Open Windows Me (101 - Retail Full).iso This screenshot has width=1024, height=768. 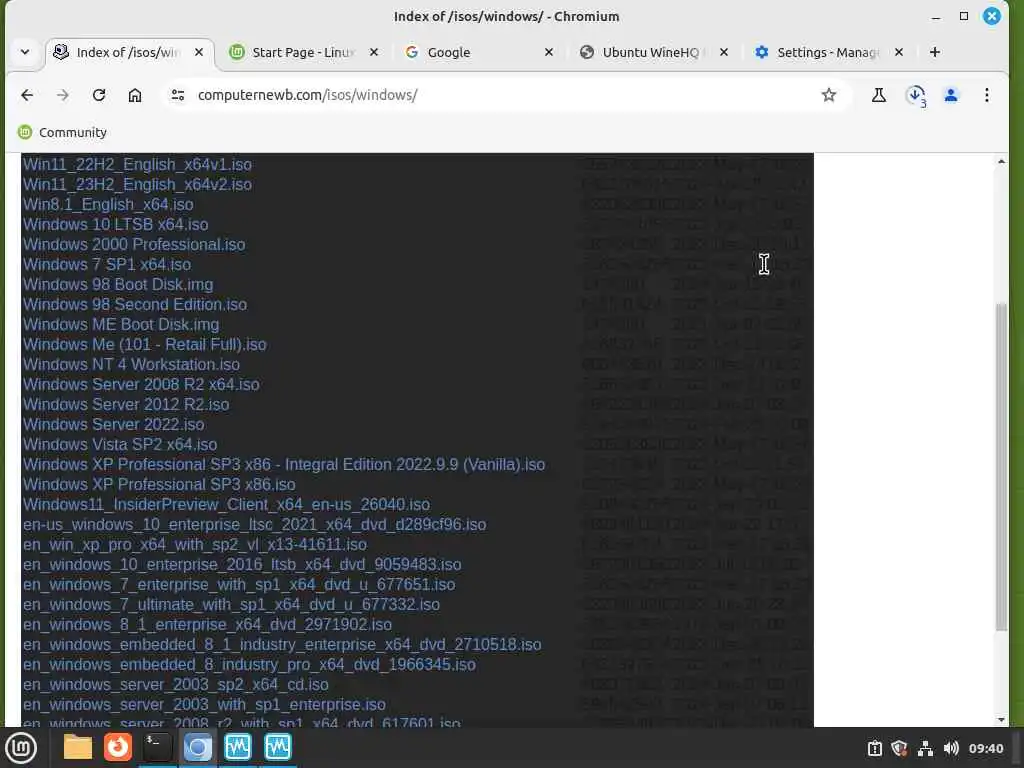[144, 345]
